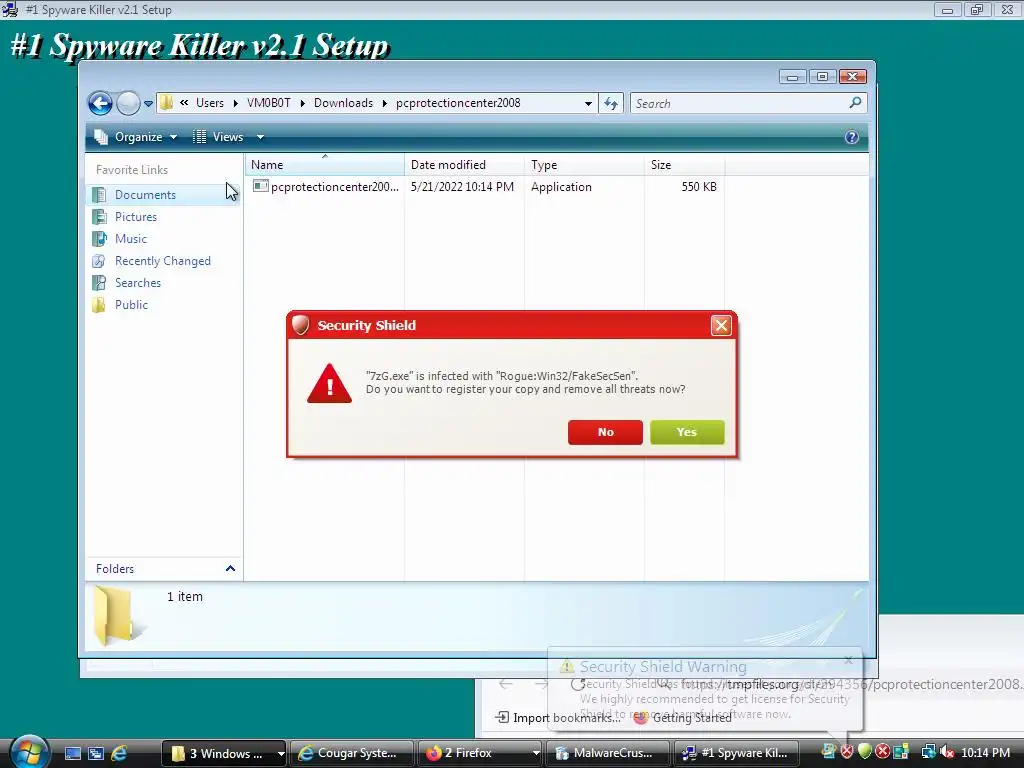Open the Organize menu
This screenshot has width=1024, height=768.
(136, 136)
